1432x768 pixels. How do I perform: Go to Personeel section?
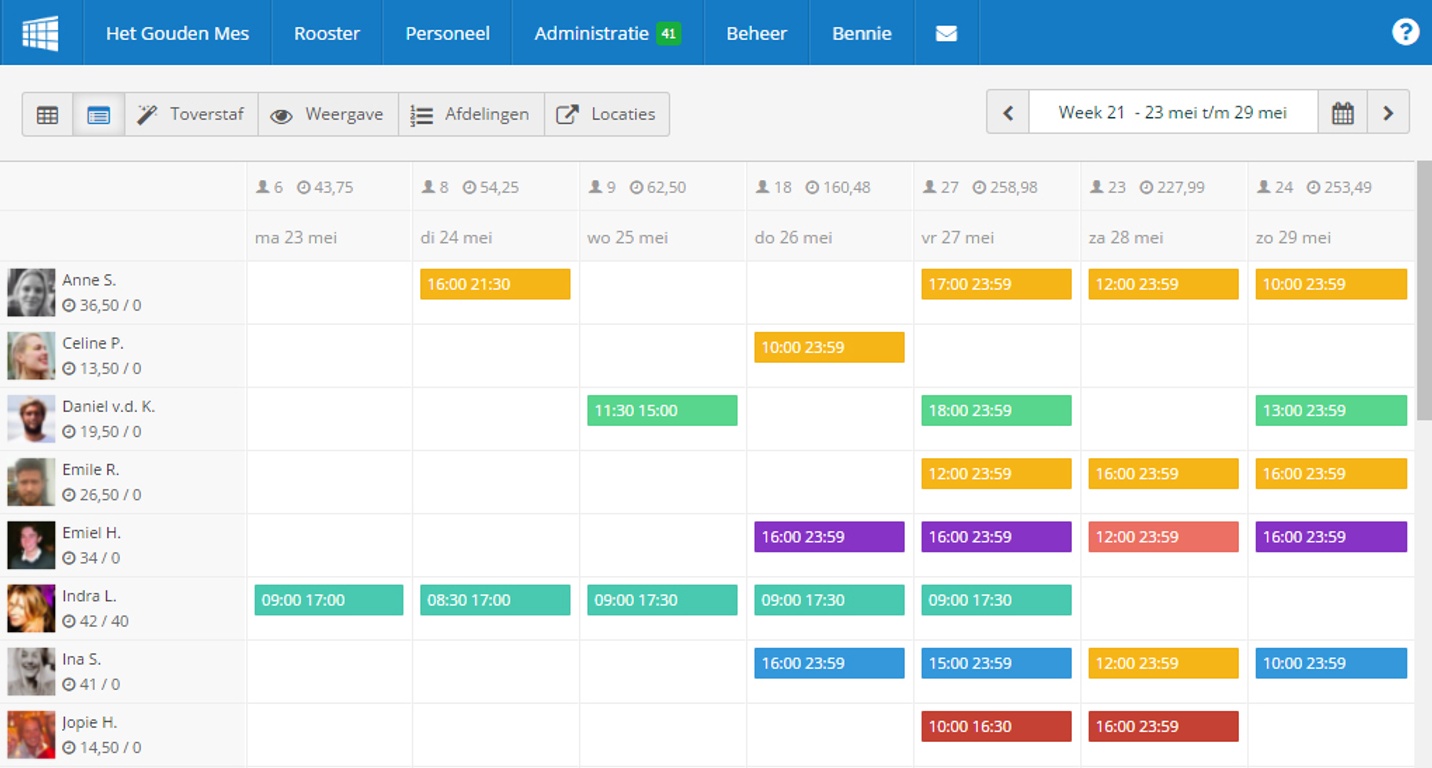[x=447, y=33]
